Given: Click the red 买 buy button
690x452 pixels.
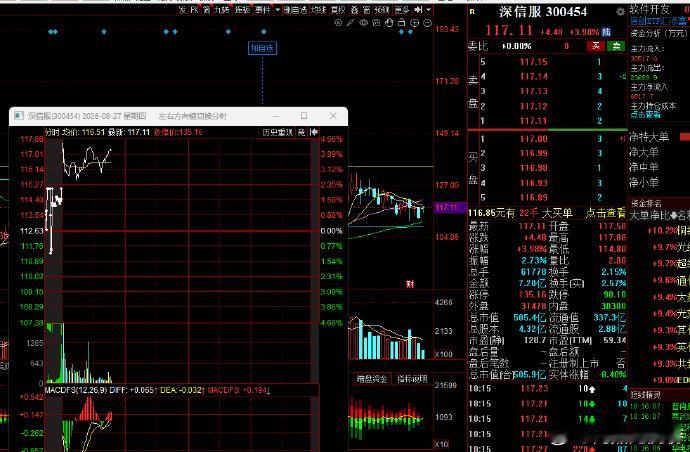Looking at the screenshot, I should [x=596, y=46].
